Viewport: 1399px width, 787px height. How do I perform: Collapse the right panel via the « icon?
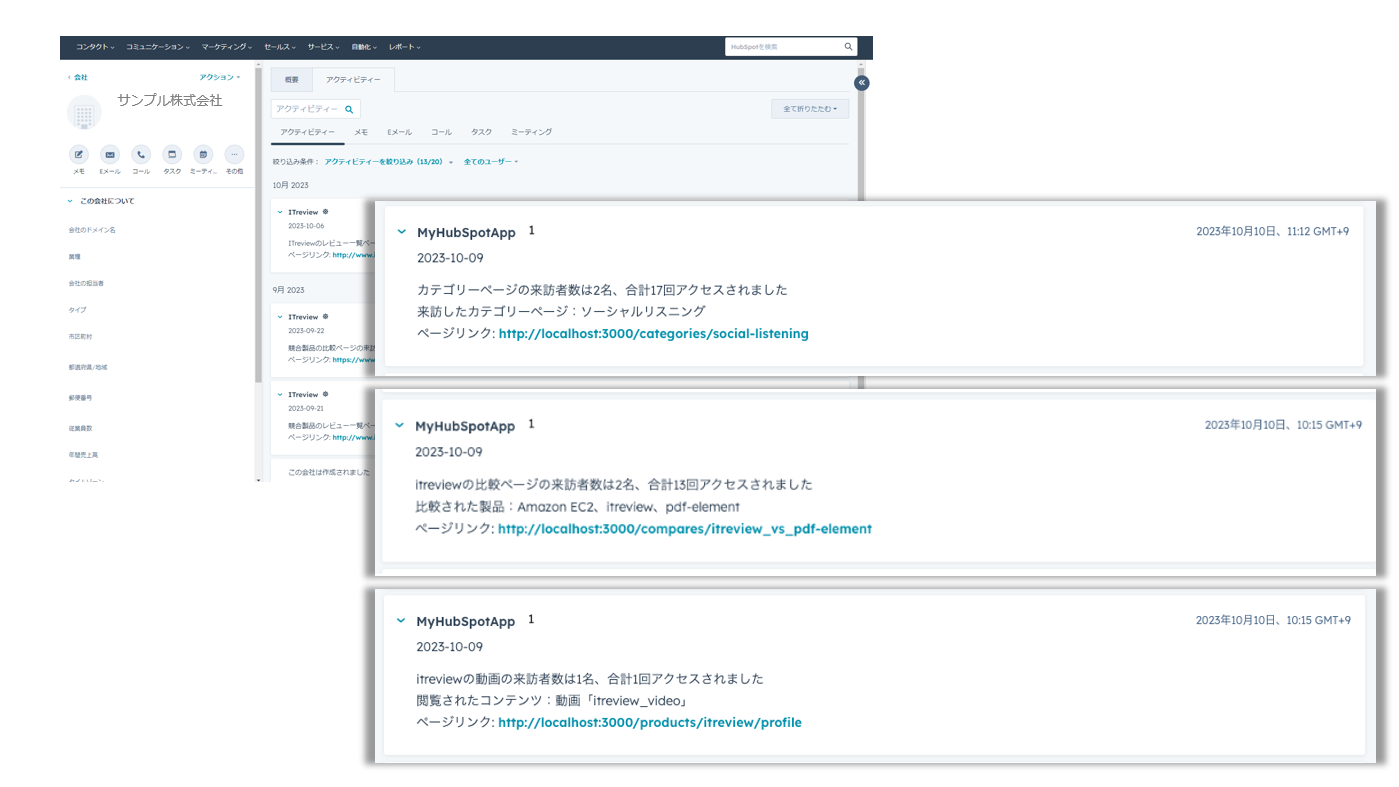point(860,81)
